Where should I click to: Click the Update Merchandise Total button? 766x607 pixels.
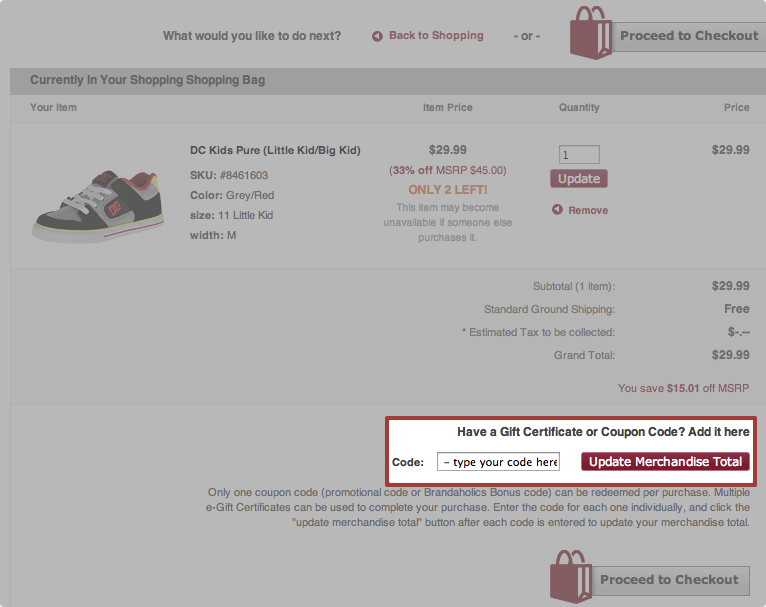point(665,462)
